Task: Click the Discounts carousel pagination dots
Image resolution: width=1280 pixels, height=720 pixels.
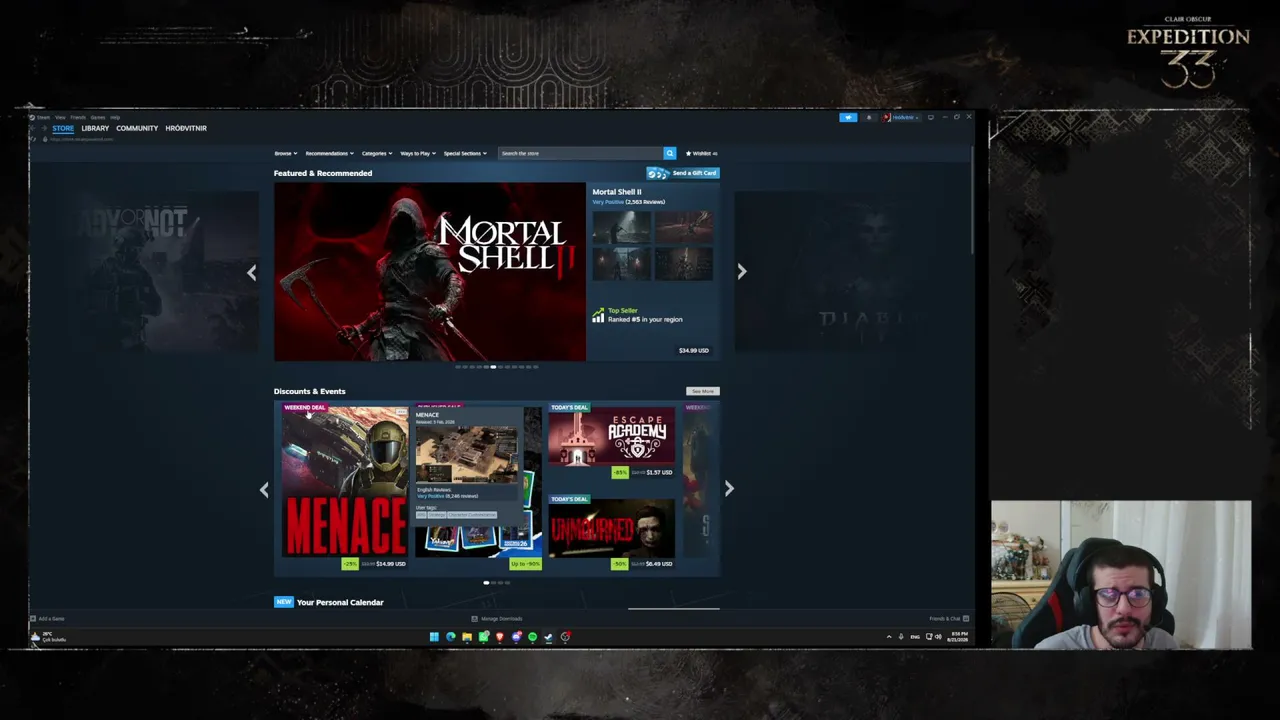Action: click(x=497, y=582)
